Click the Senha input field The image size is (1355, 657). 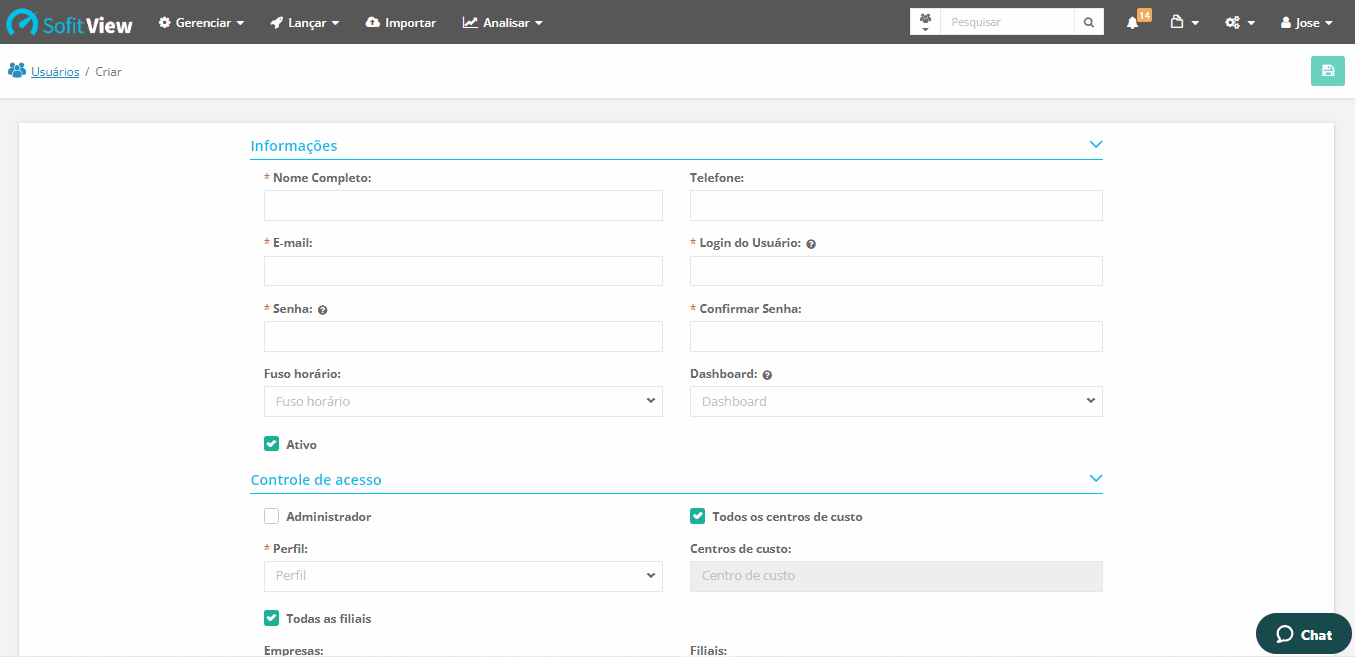coord(463,336)
